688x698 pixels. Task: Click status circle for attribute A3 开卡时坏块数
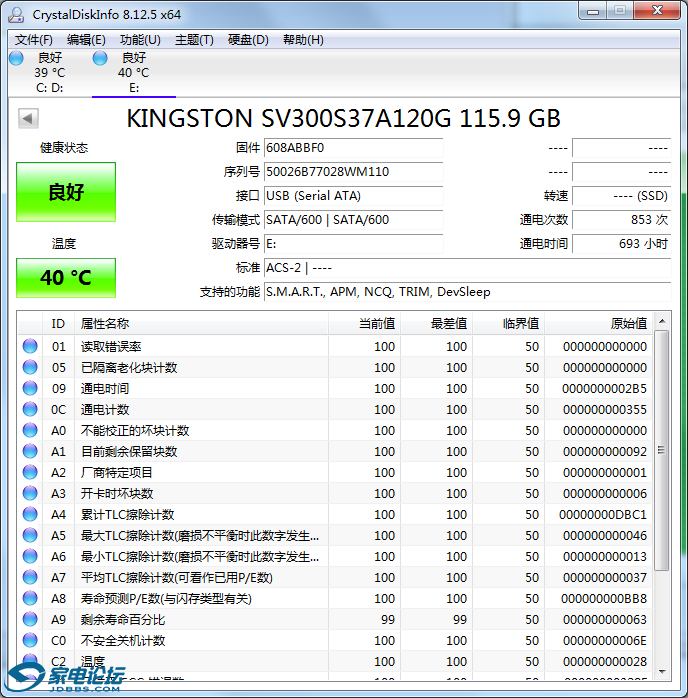30,493
